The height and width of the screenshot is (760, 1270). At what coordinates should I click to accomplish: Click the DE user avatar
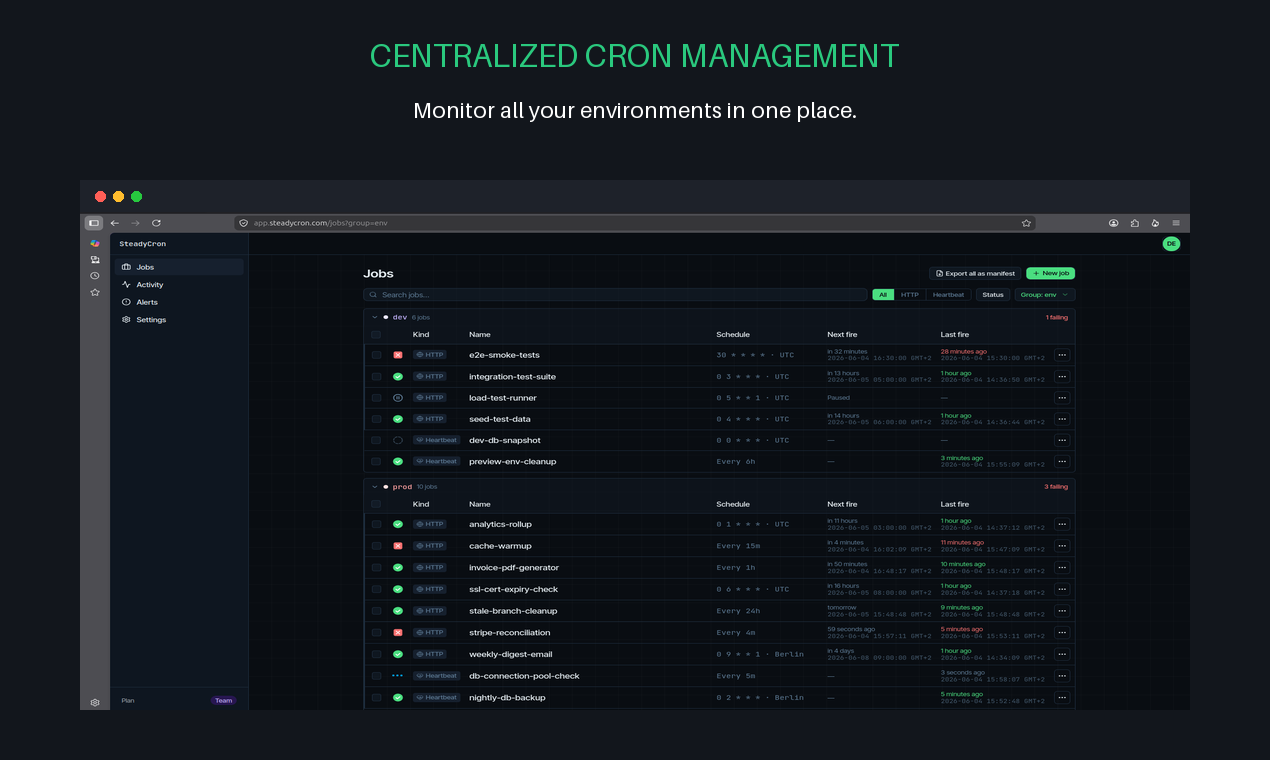click(1171, 244)
